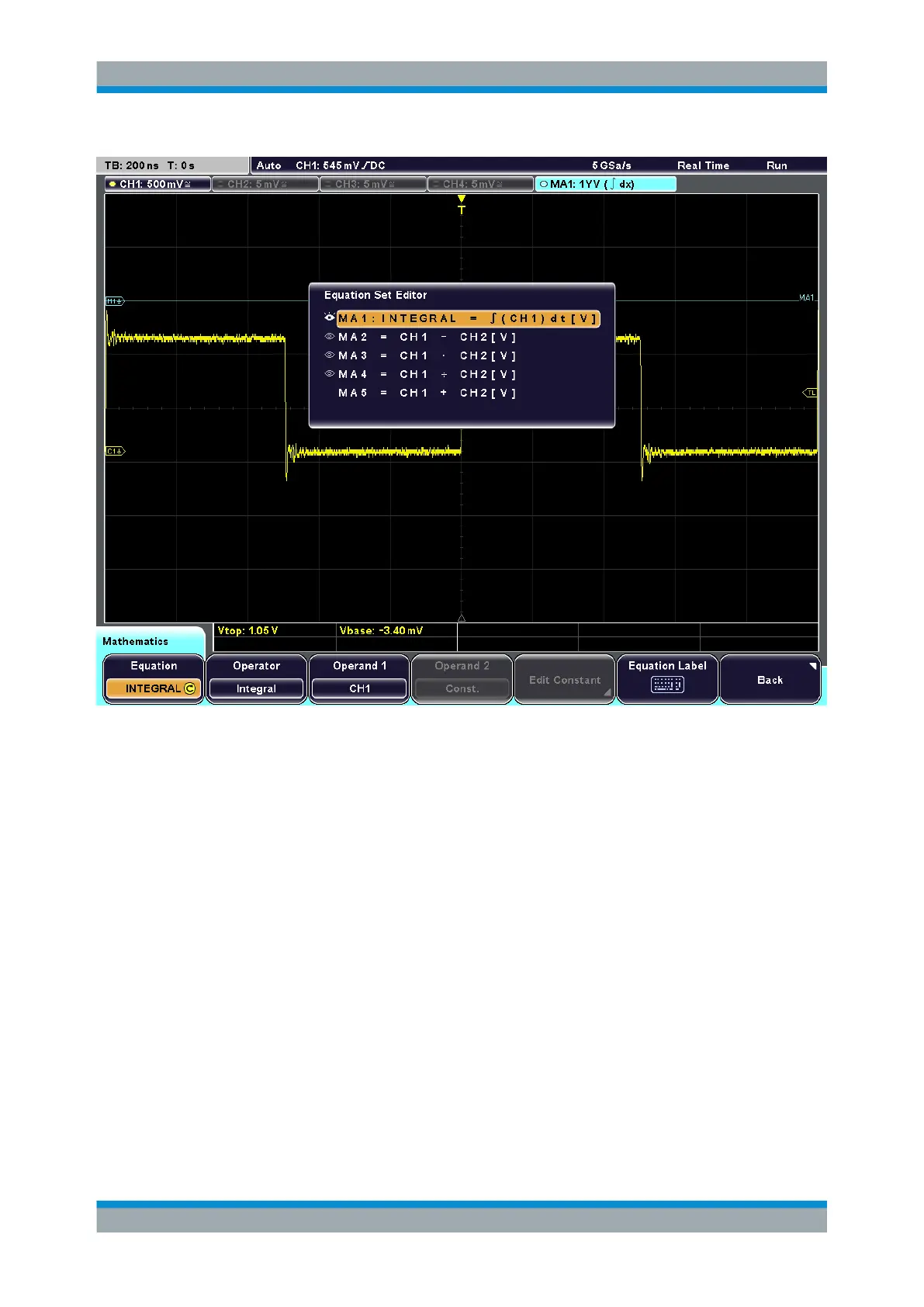This screenshot has width=924, height=1307.
Task: Click the M1 math ground marker on left
Action: [115, 301]
